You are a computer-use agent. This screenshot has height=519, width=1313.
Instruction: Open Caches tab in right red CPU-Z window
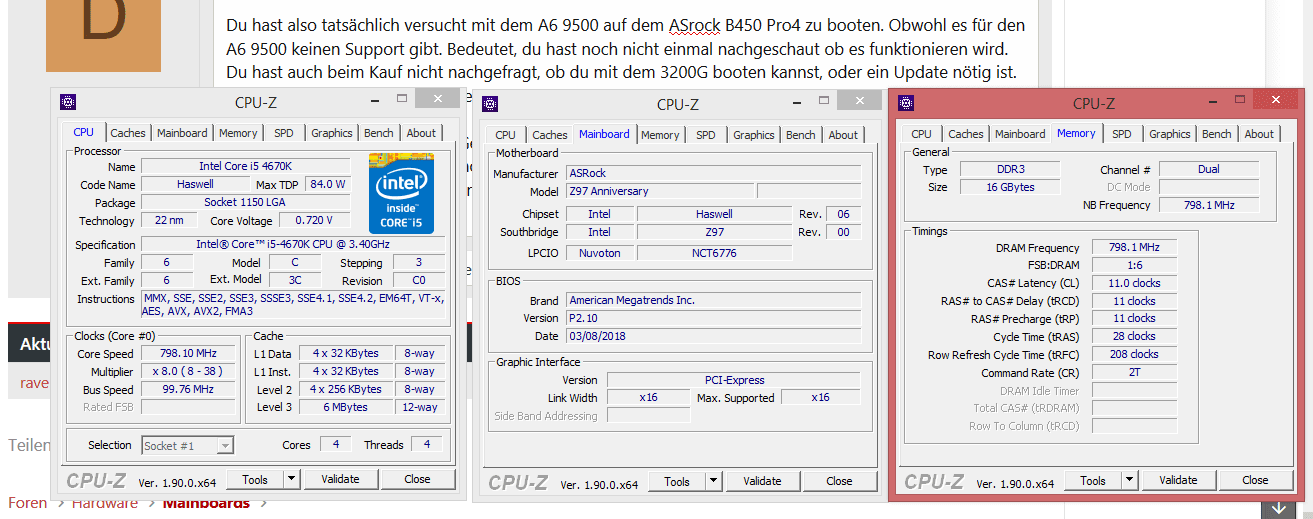click(965, 134)
